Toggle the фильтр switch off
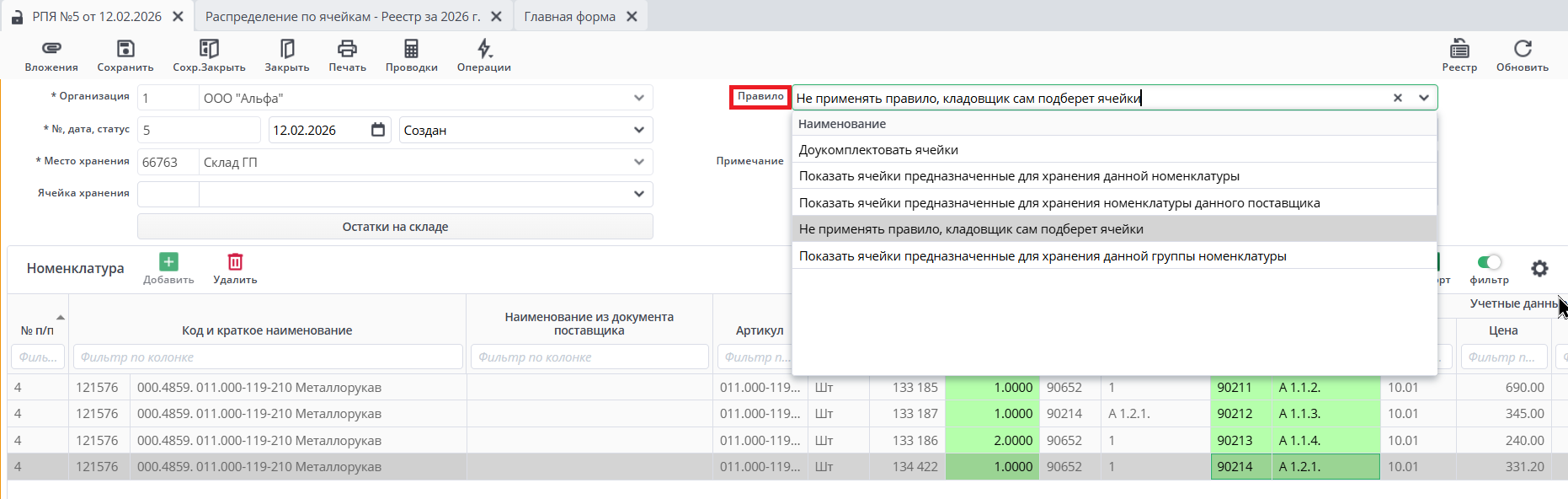The width and height of the screenshot is (1568, 499). tap(1489, 262)
